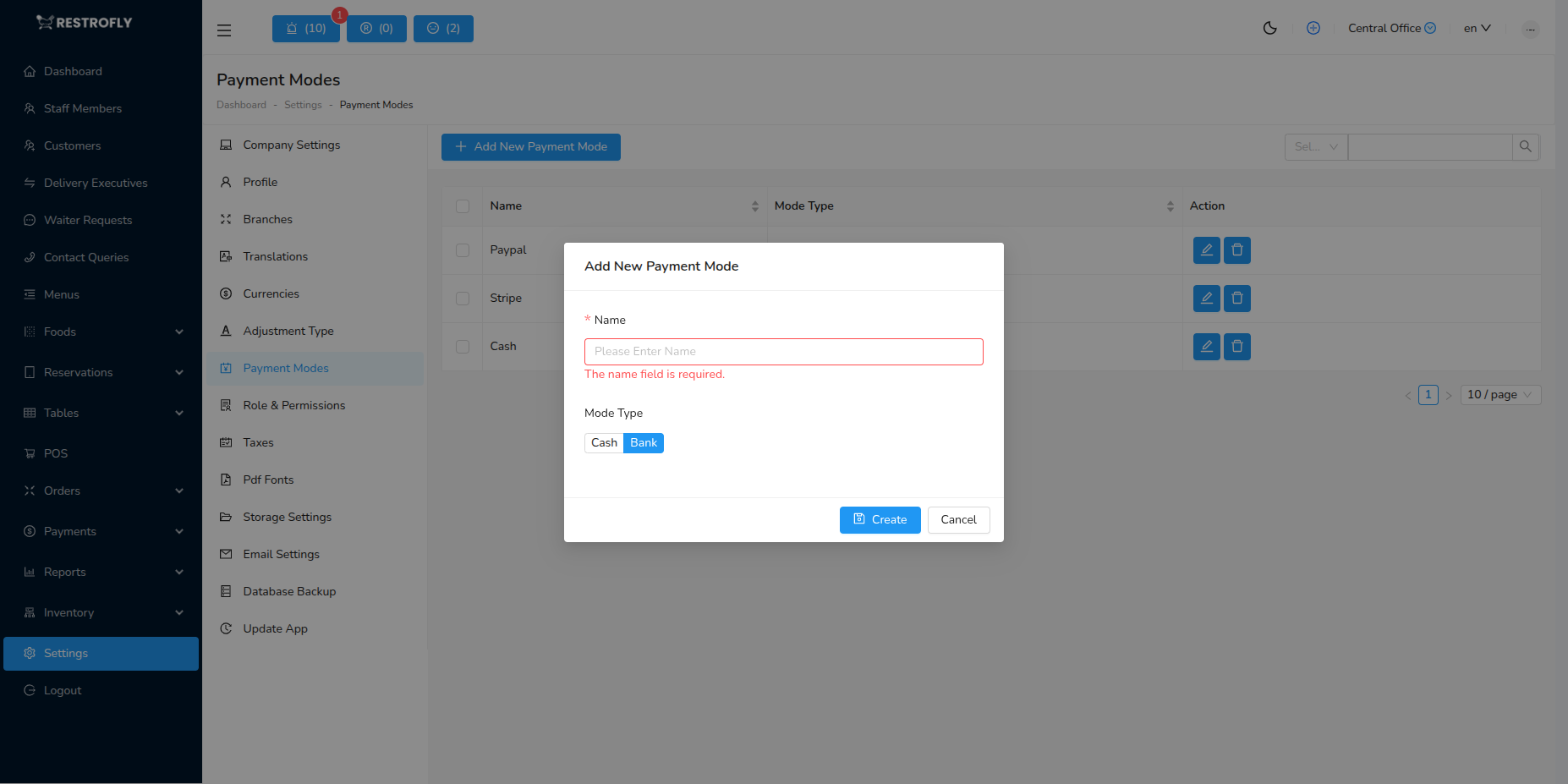Open the Central Office branch dropdown

(x=1391, y=28)
